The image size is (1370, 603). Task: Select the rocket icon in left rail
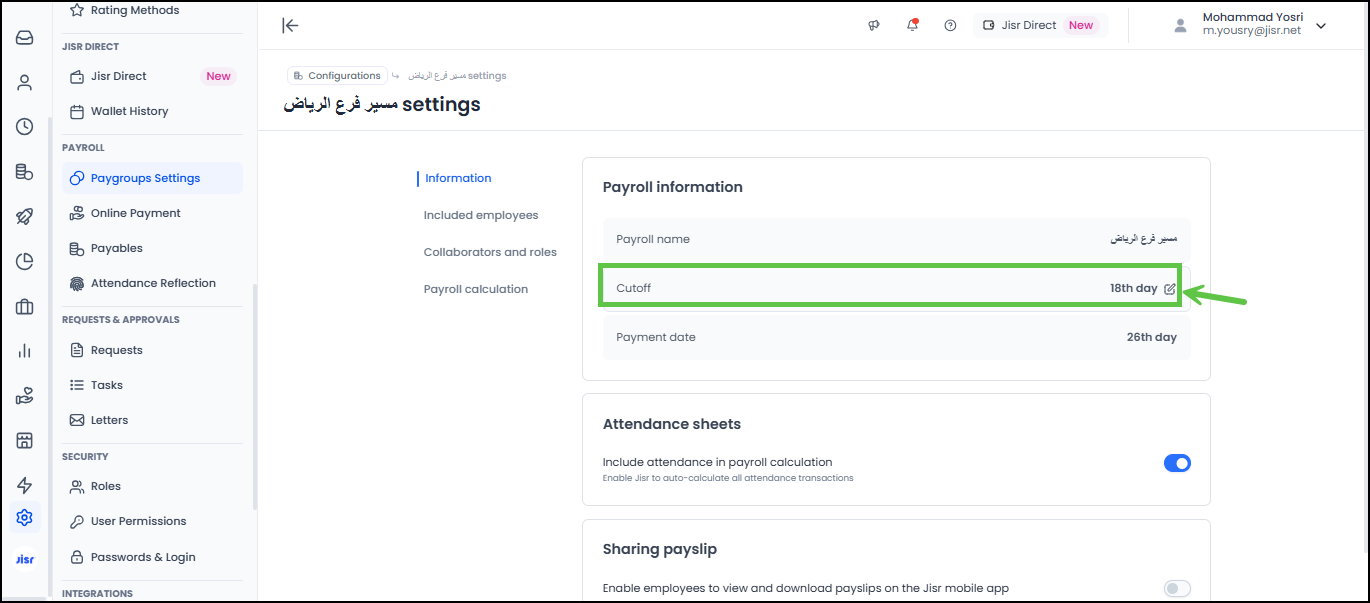(25, 217)
